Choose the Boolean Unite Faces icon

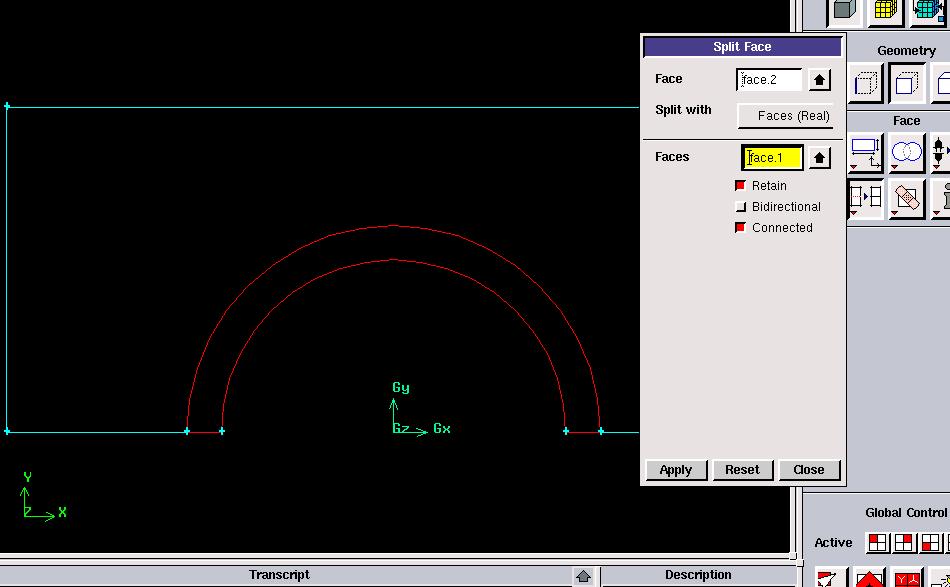tap(906, 153)
